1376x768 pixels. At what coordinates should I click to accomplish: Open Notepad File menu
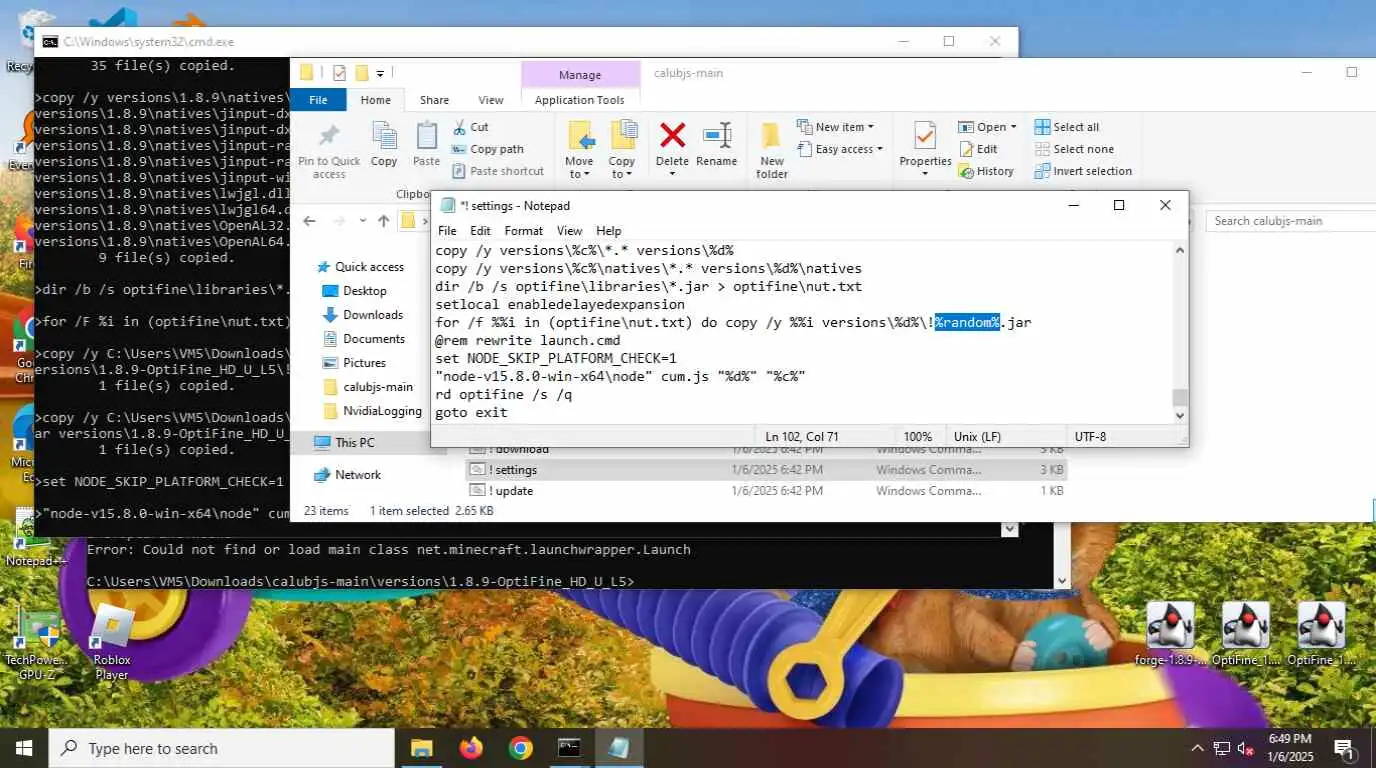point(447,231)
